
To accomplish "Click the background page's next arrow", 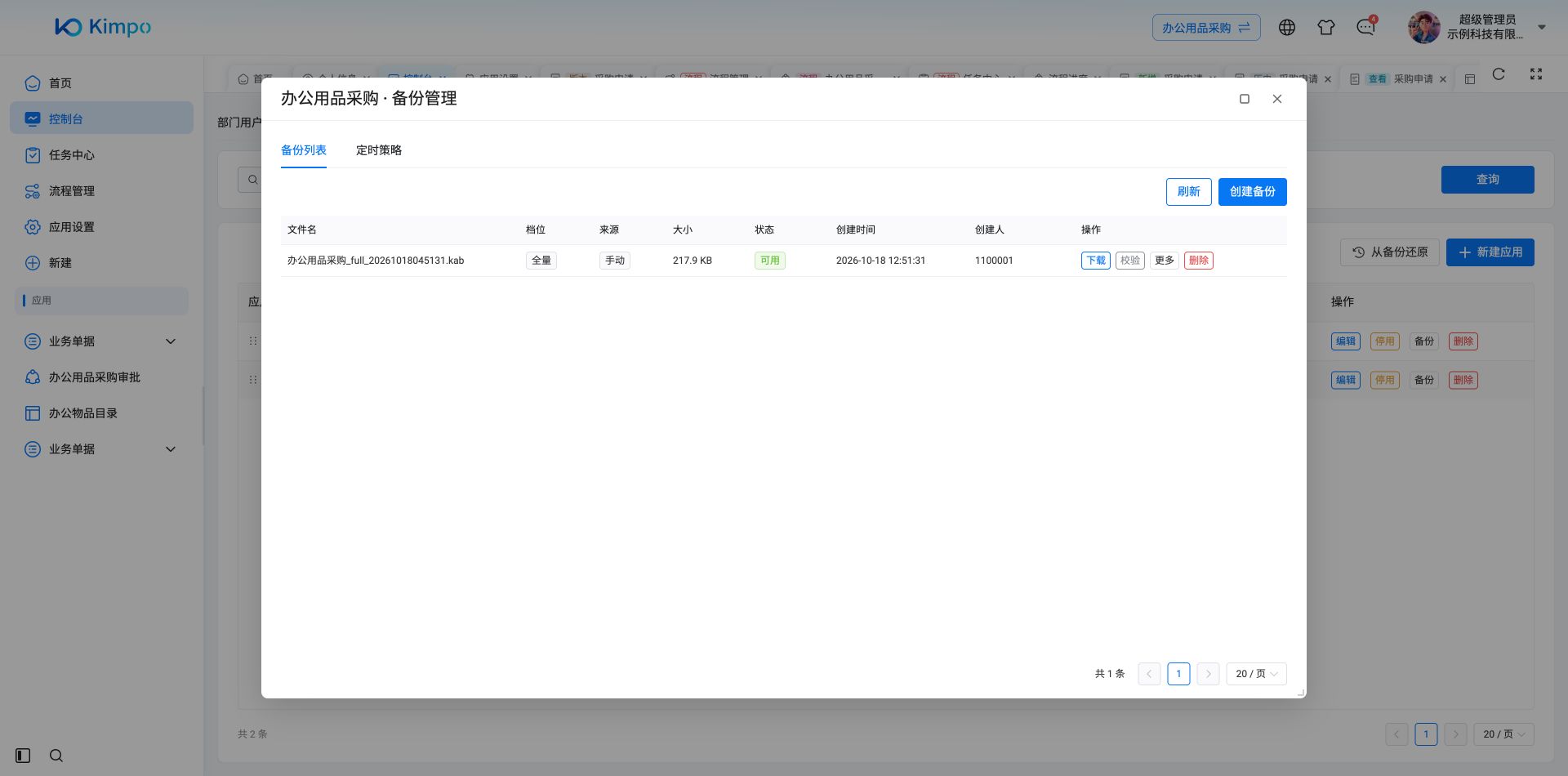I will coord(1455,734).
